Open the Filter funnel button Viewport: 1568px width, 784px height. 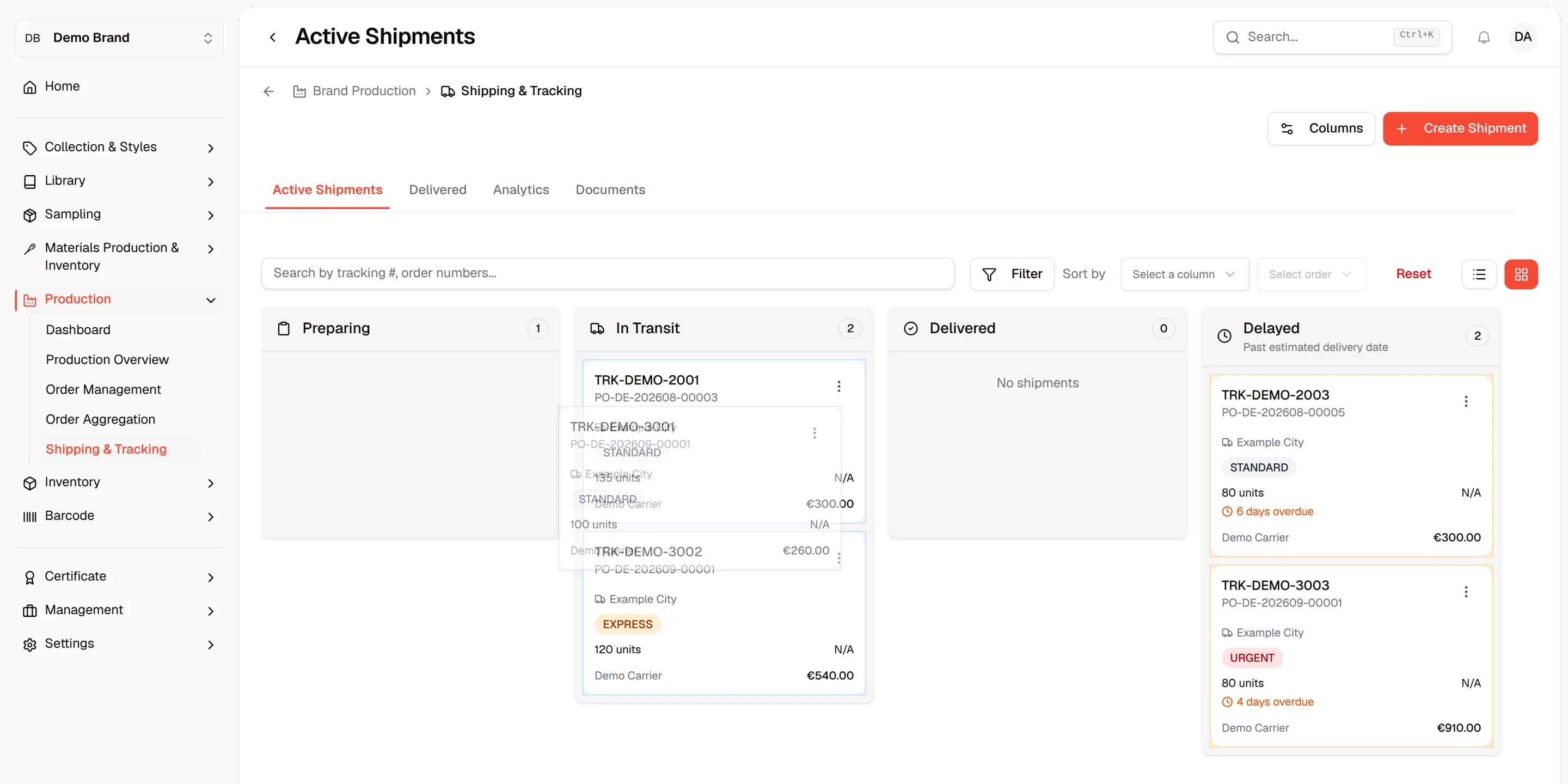(1012, 274)
